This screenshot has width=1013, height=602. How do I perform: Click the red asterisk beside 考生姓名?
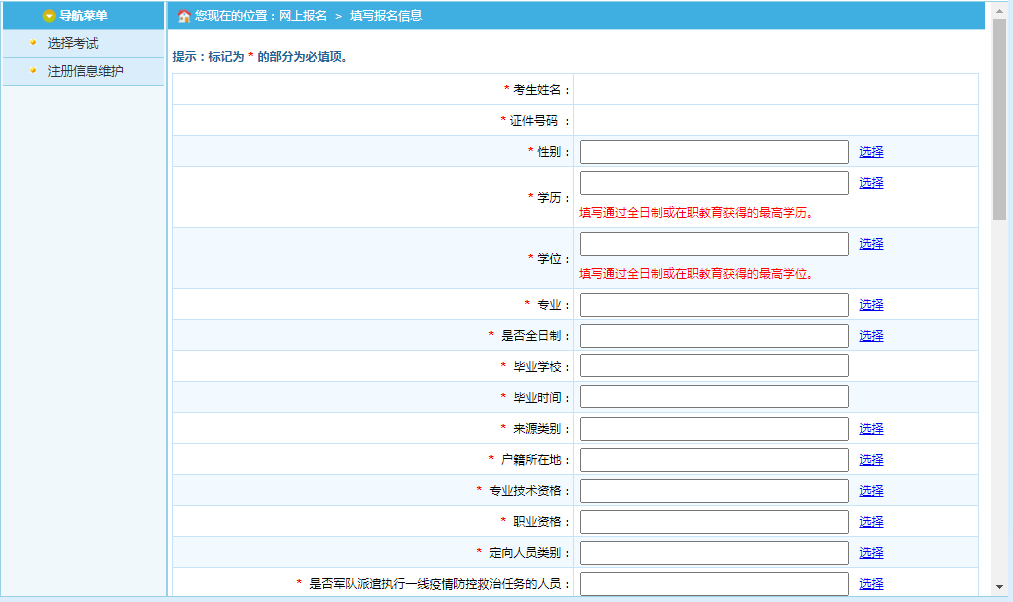click(x=505, y=89)
